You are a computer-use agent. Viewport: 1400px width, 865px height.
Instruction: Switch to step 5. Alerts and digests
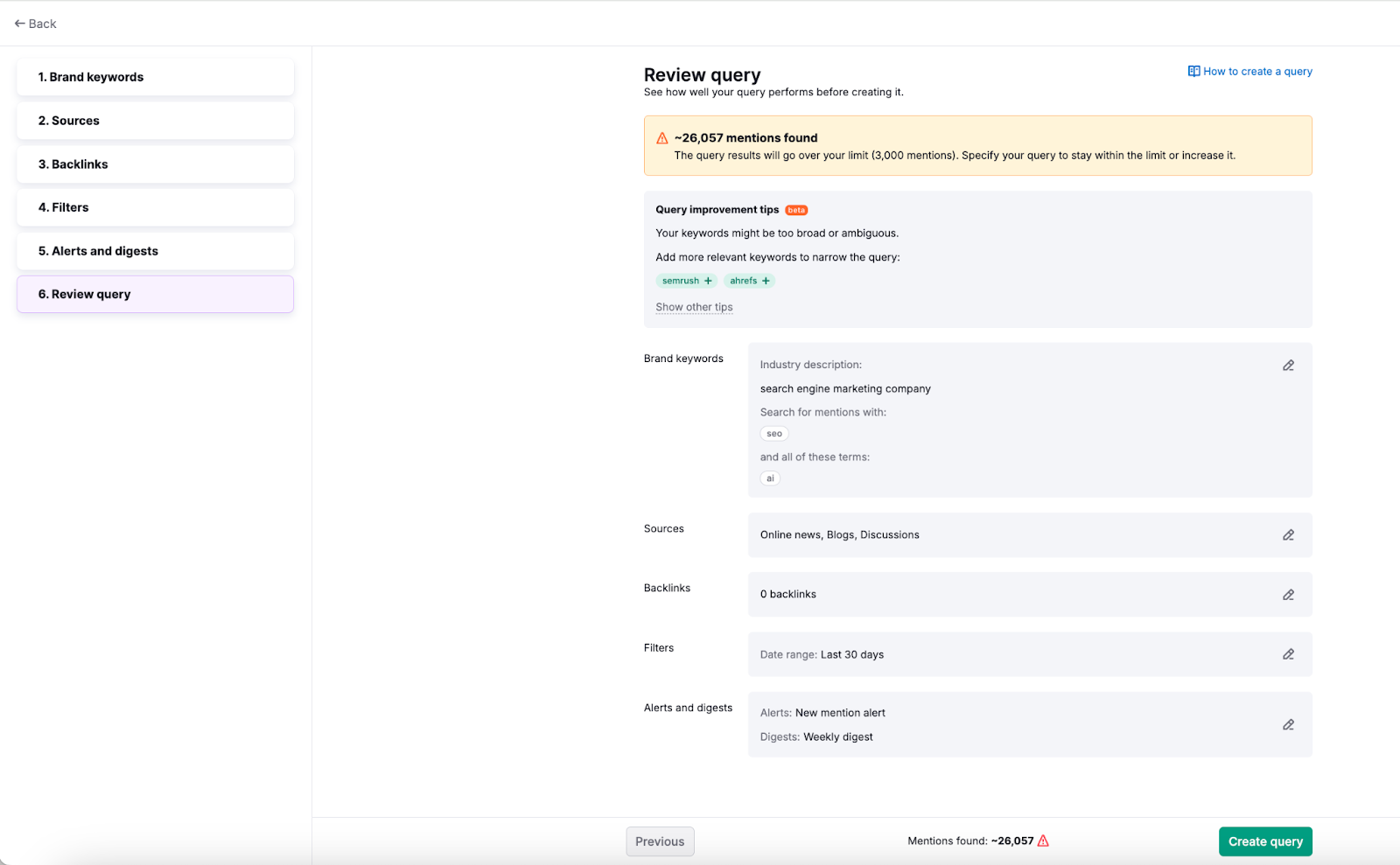(x=154, y=251)
